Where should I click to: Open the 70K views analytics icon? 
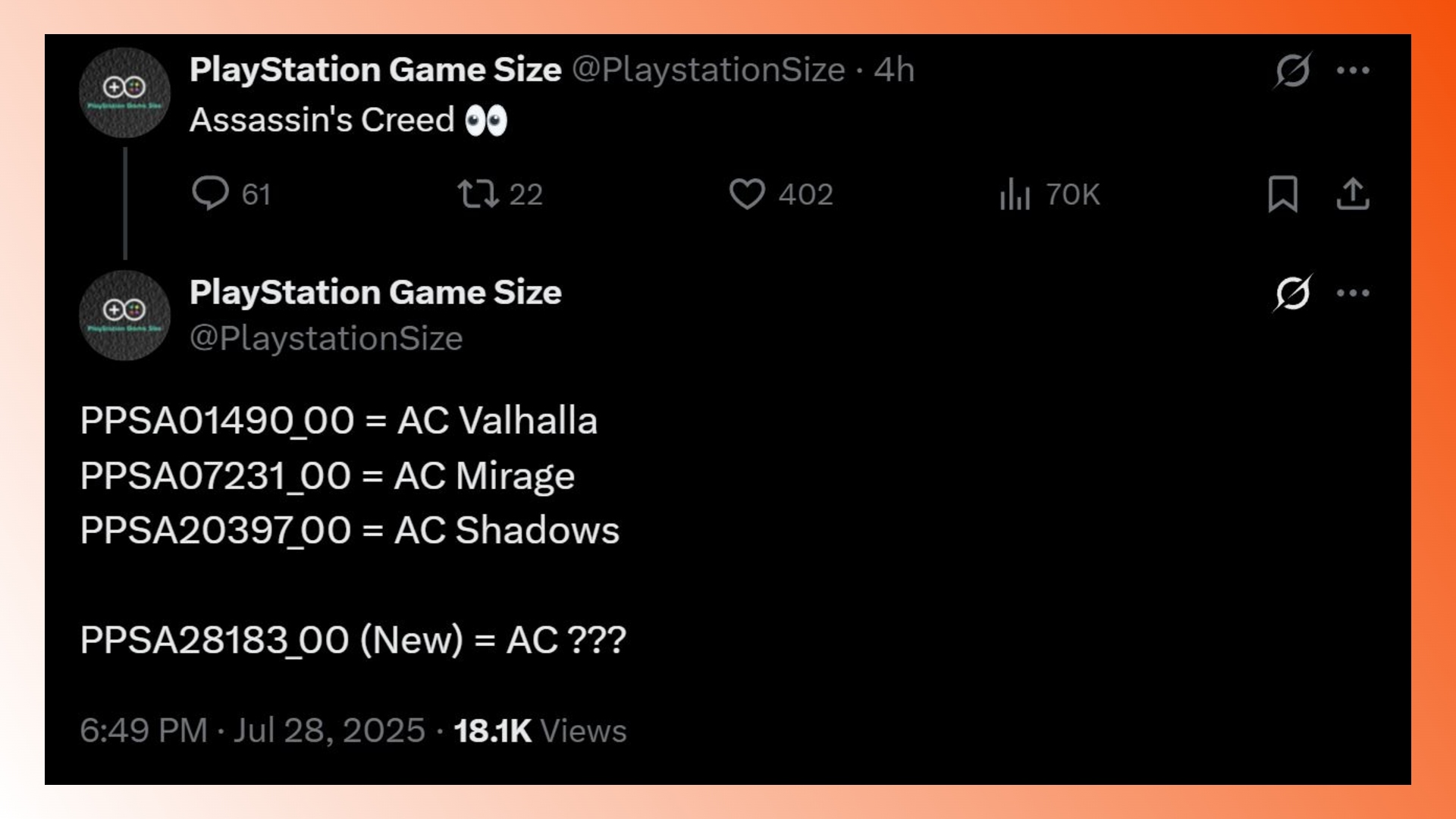click(x=1015, y=193)
